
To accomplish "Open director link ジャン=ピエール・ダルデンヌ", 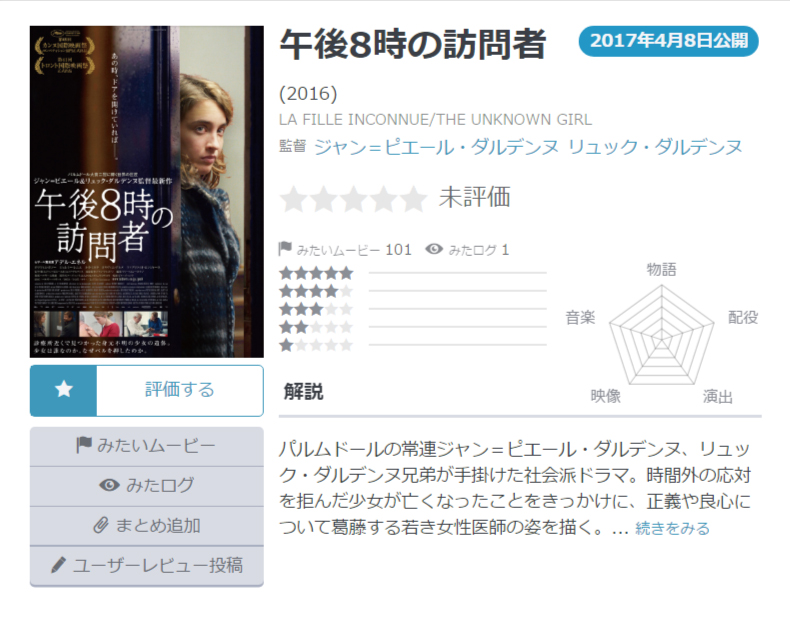I will click(x=436, y=147).
